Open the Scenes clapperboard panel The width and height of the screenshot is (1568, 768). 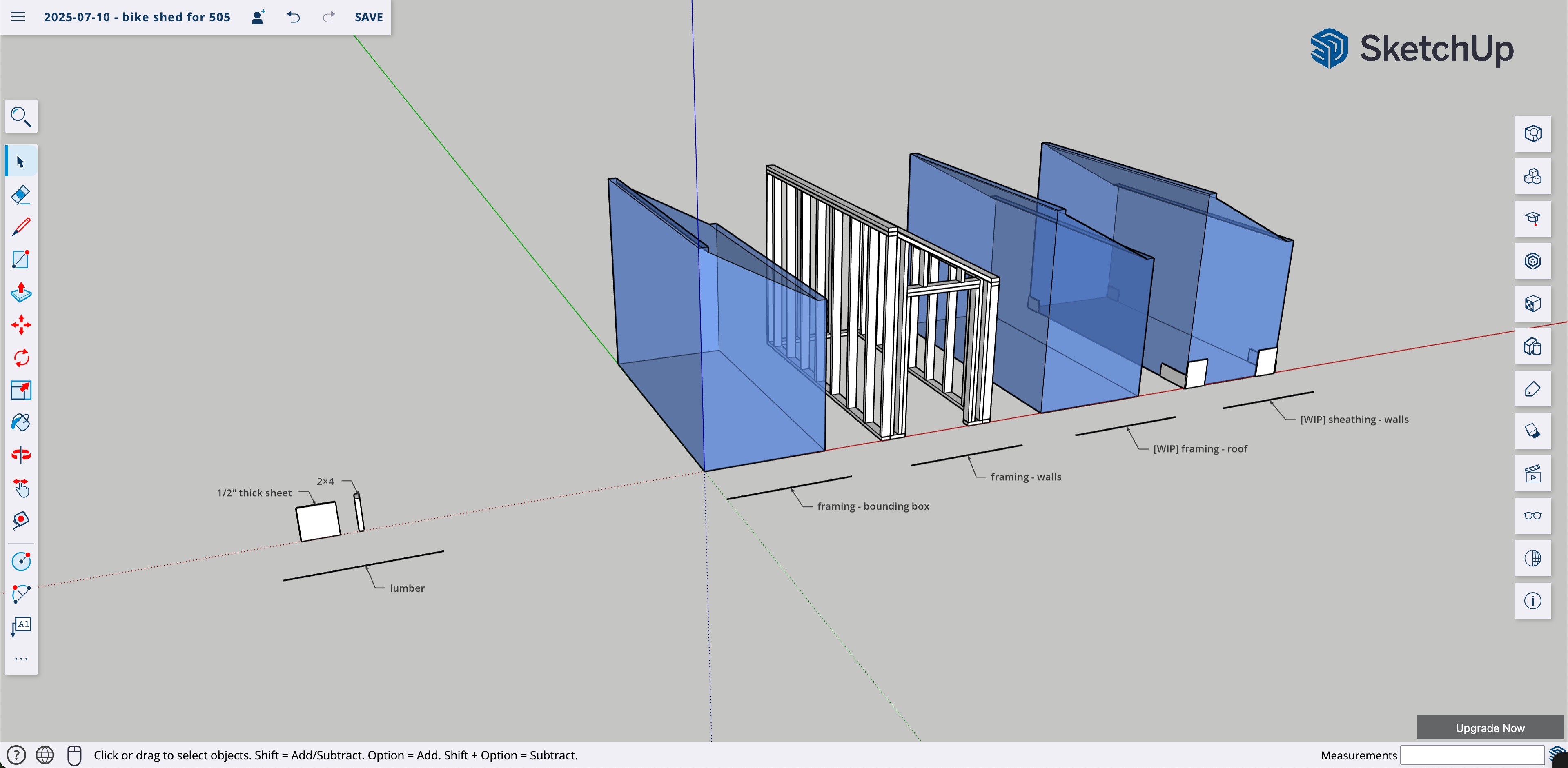pyautogui.click(x=1532, y=473)
